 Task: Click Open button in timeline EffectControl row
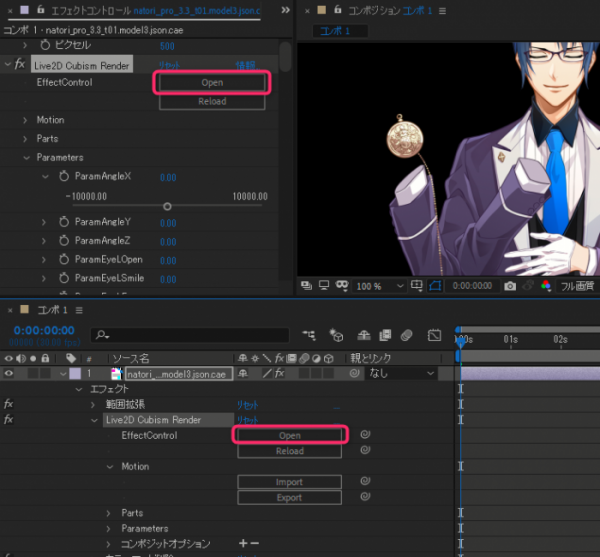coord(290,435)
